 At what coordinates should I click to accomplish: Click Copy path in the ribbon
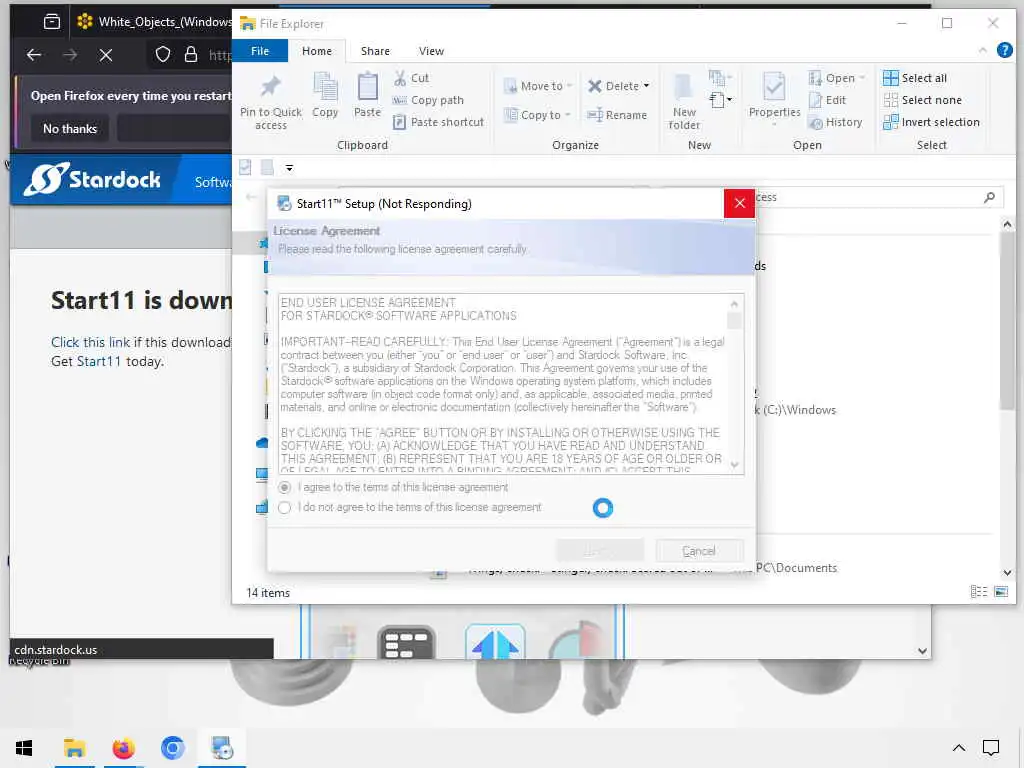pyautogui.click(x=428, y=100)
